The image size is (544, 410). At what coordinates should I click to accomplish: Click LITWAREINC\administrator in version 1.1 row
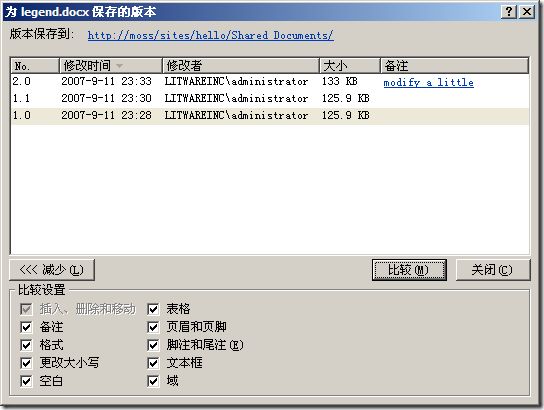236,99
